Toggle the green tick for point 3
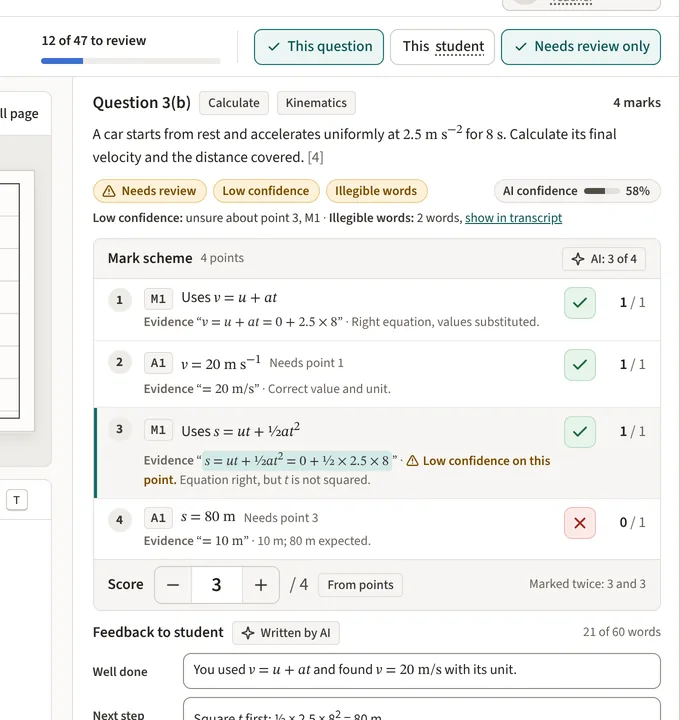The width and height of the screenshot is (680, 720). coord(580,432)
